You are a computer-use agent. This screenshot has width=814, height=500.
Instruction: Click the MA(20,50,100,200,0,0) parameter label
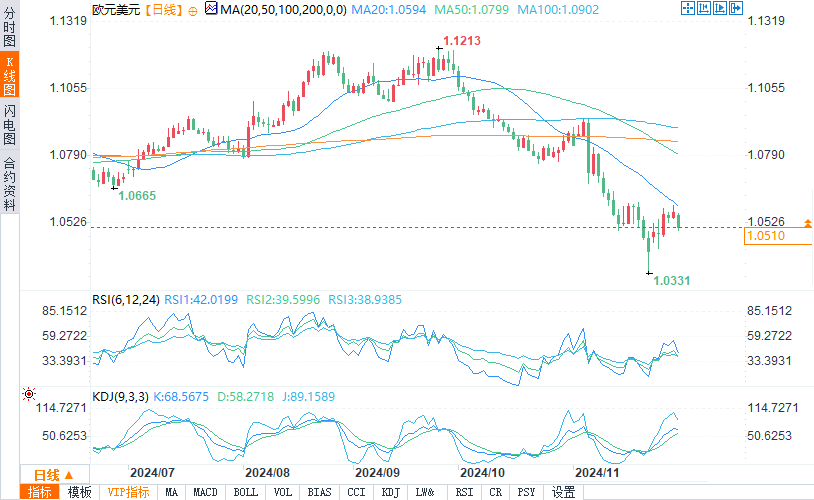[283, 10]
